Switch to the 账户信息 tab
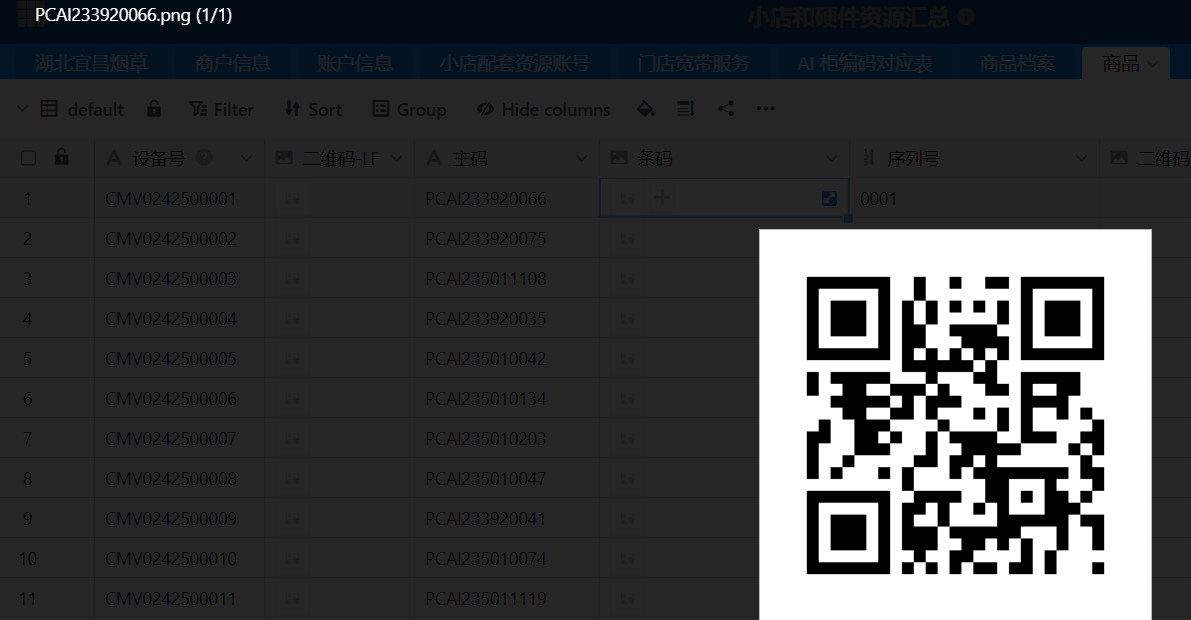The width and height of the screenshot is (1191, 620). pos(355,64)
